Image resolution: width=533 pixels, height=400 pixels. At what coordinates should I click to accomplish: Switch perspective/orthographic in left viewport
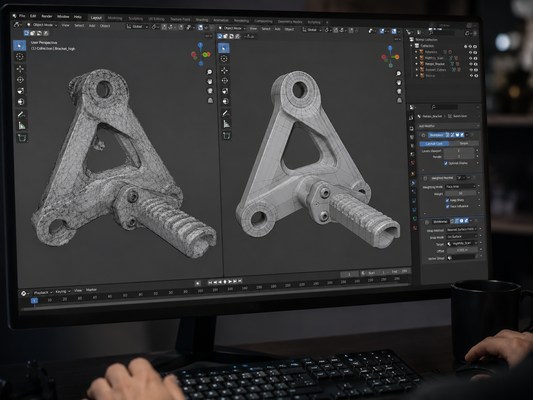point(210,100)
